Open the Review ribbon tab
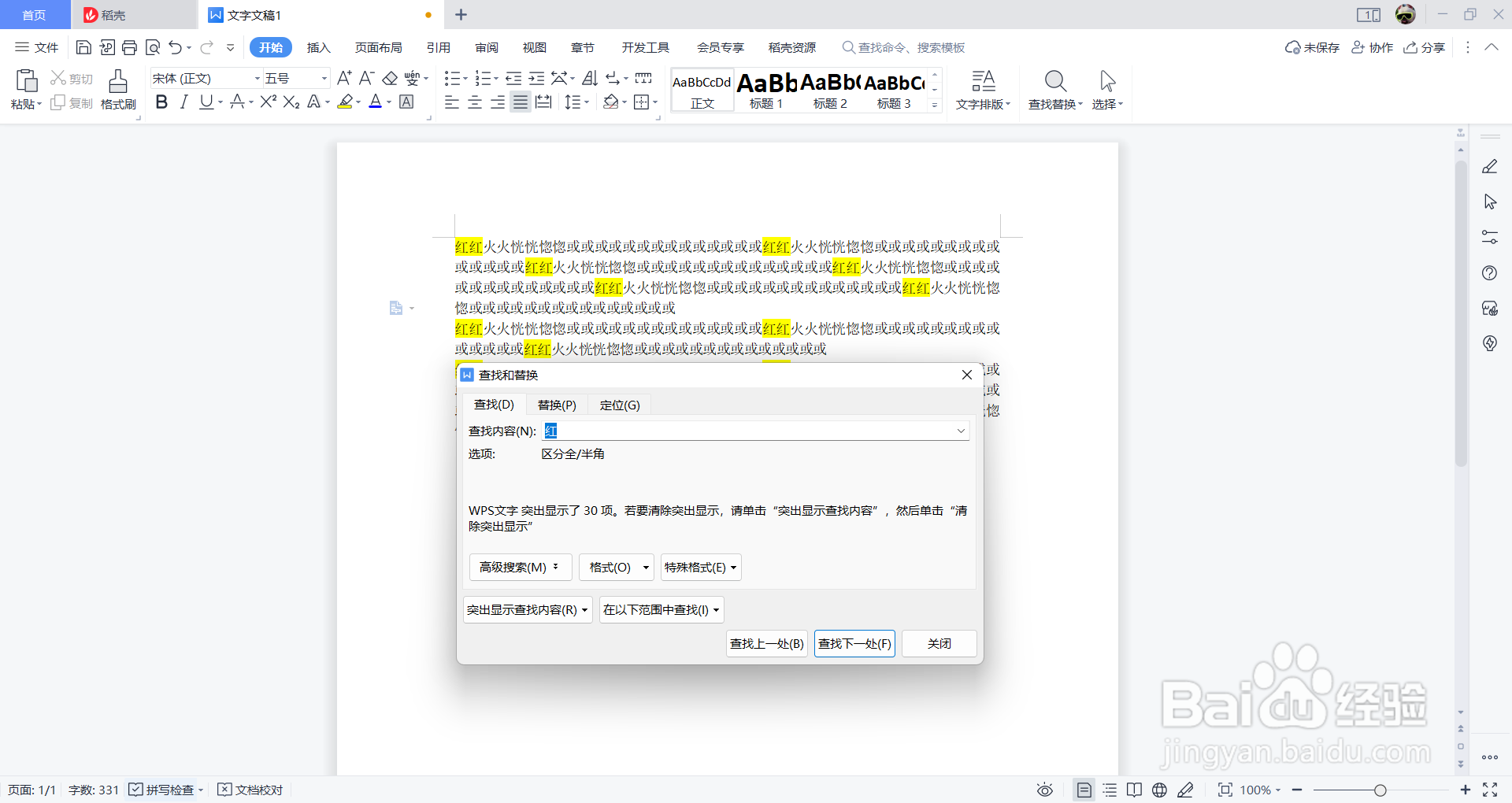The height and width of the screenshot is (803, 1512). click(x=487, y=47)
